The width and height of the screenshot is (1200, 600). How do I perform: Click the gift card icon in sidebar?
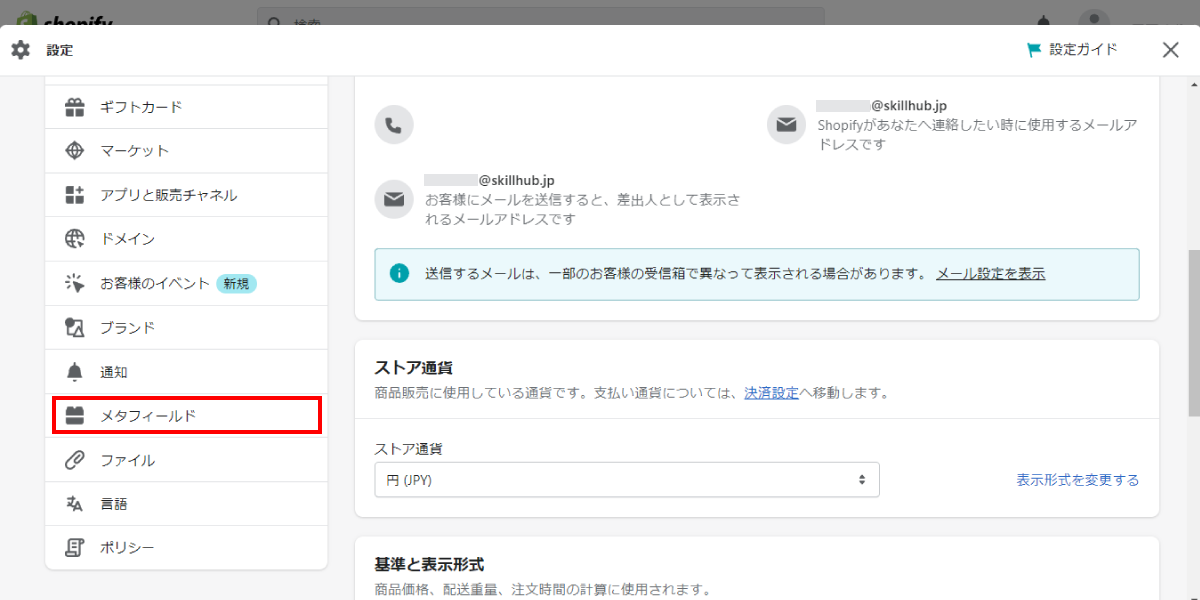(x=75, y=107)
